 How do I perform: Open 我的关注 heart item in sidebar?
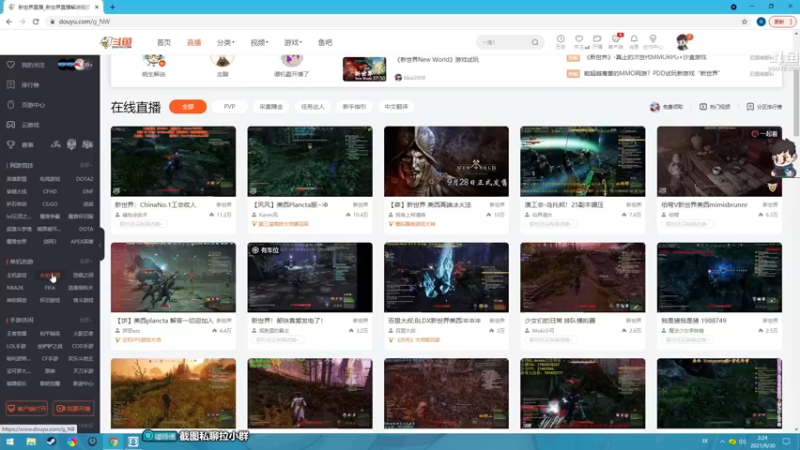33,65
